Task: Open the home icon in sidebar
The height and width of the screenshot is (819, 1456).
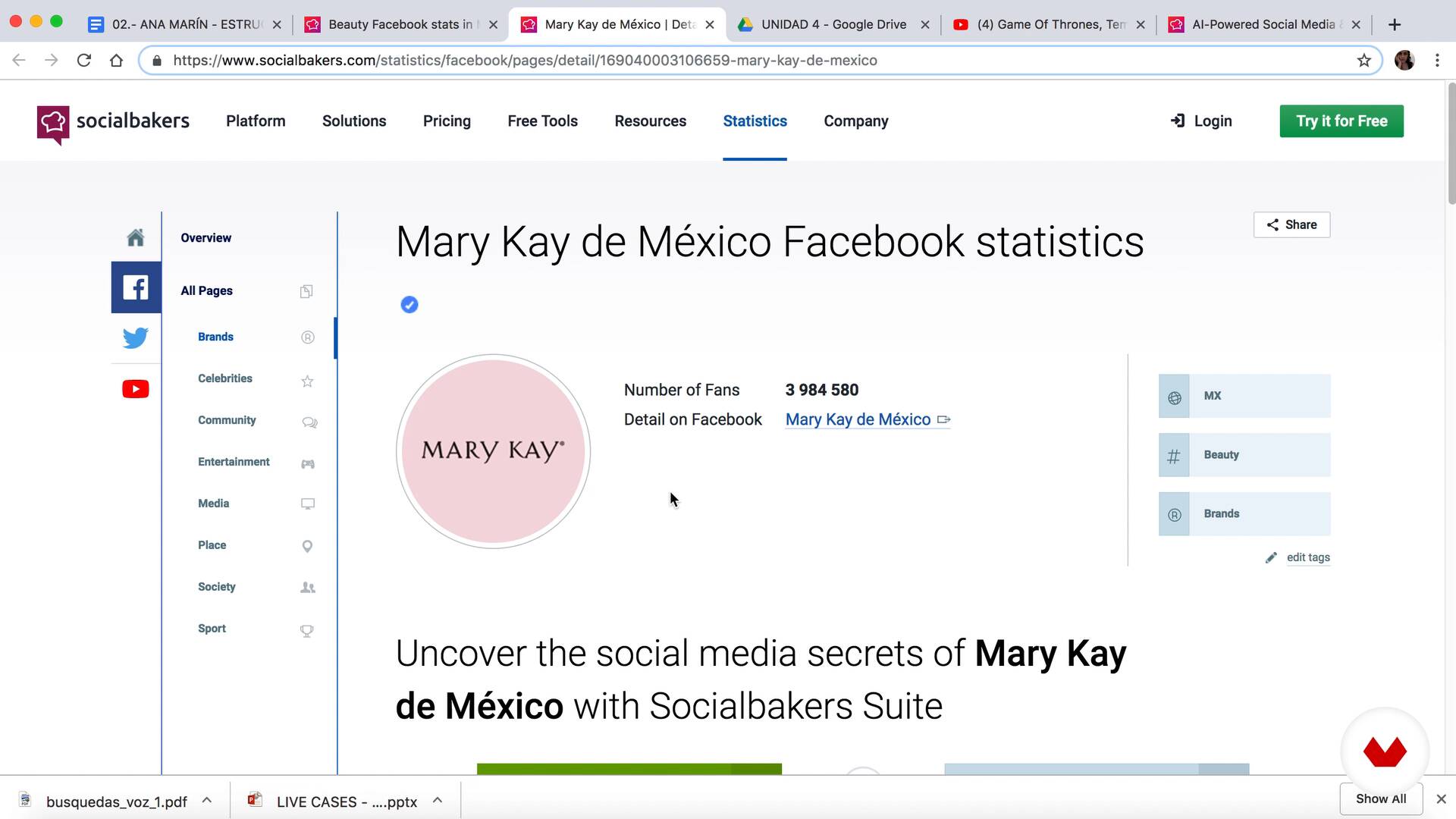Action: point(136,237)
